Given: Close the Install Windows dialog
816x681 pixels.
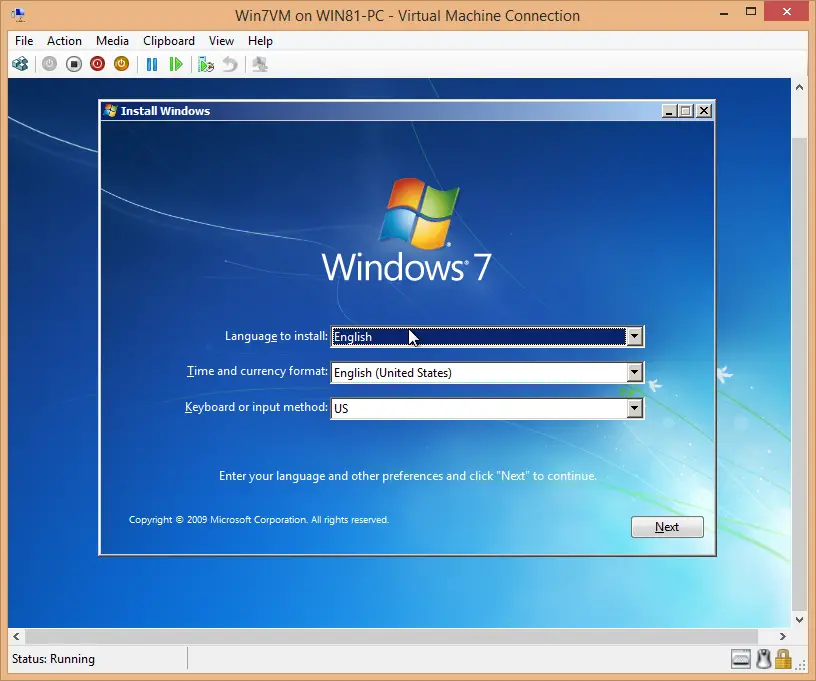Looking at the screenshot, I should point(704,111).
